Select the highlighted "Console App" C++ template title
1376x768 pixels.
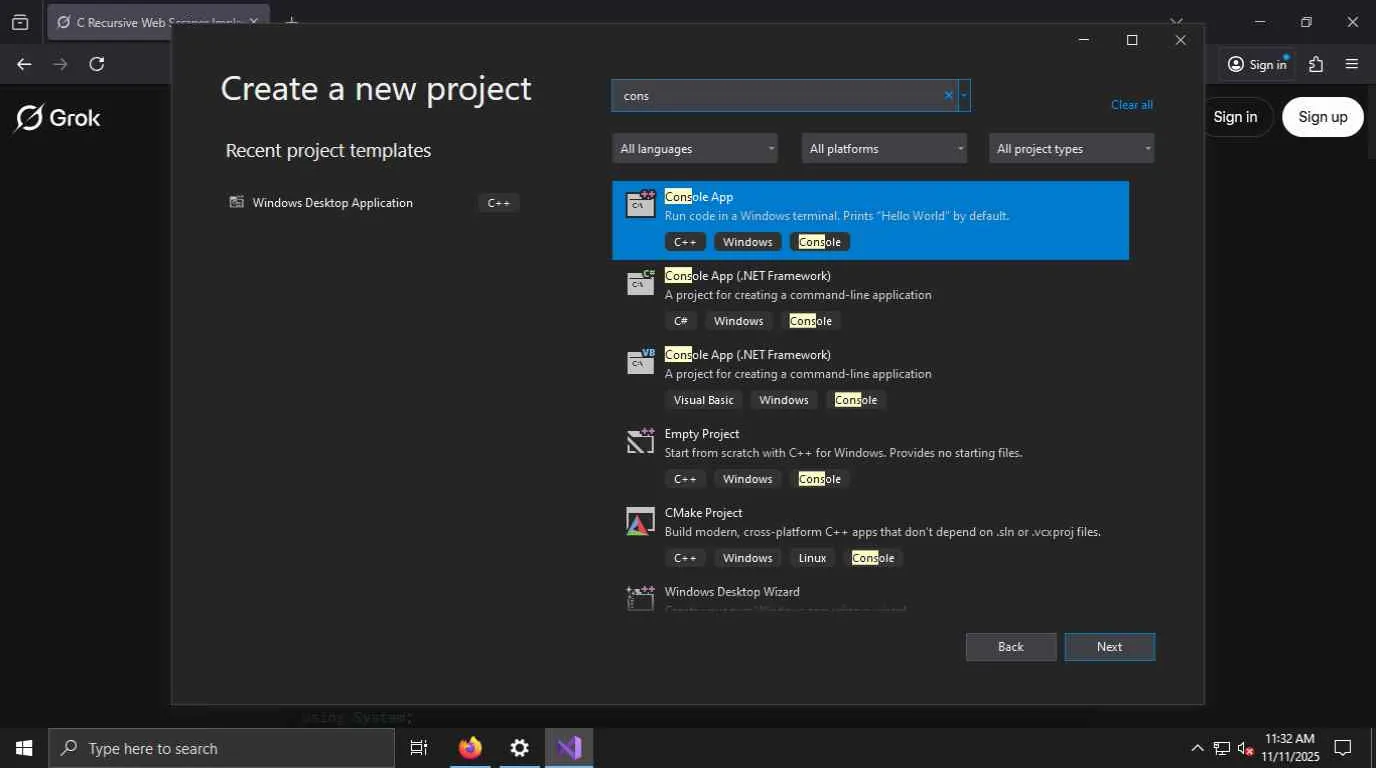coord(699,197)
